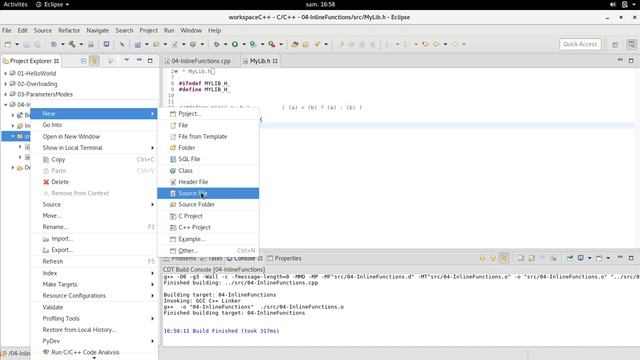Click the Quick Access search field
640x360 pixels.
[x=580, y=44]
